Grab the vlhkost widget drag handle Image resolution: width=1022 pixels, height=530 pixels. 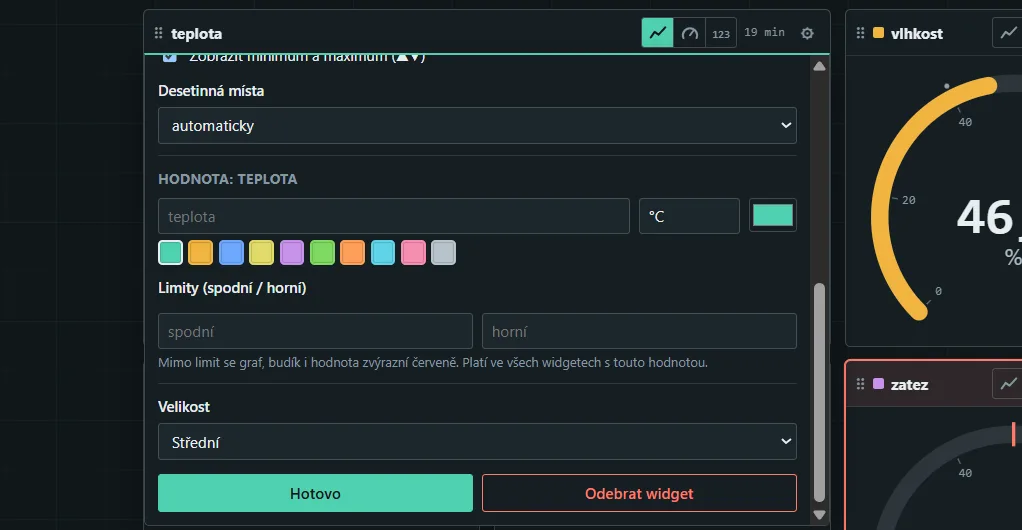[860, 33]
